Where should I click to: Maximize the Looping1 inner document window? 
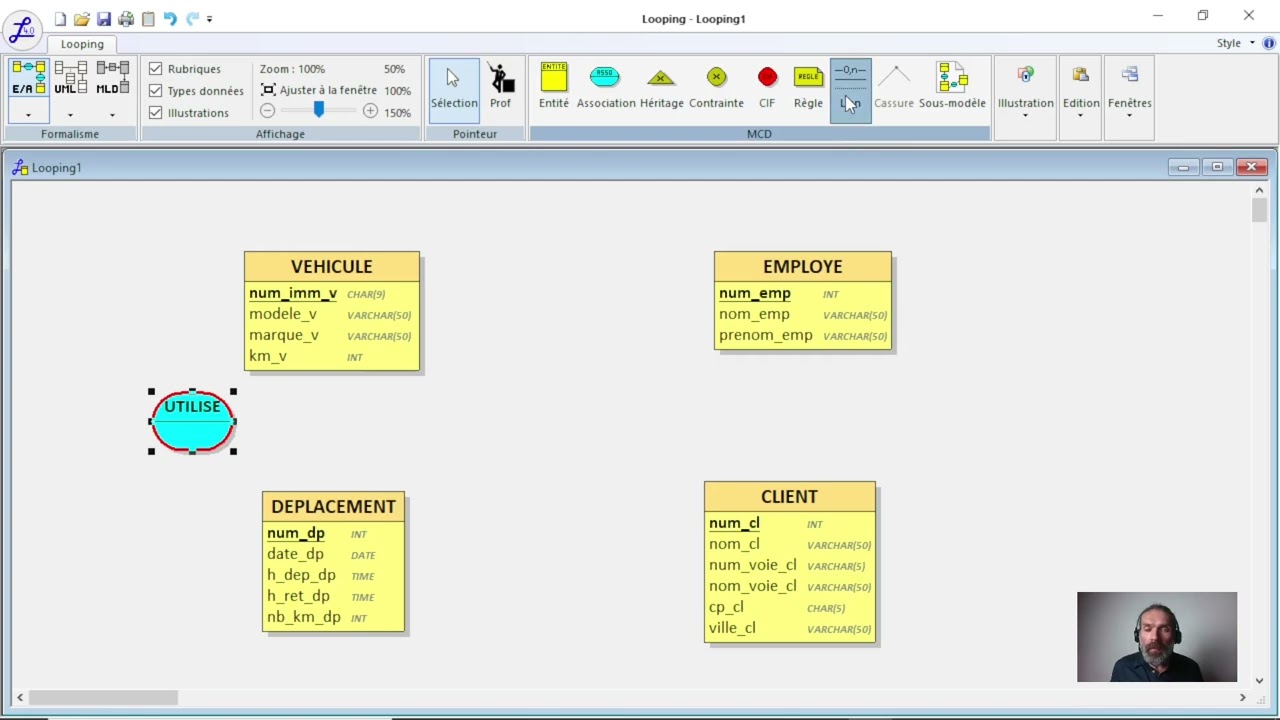pyautogui.click(x=1217, y=167)
